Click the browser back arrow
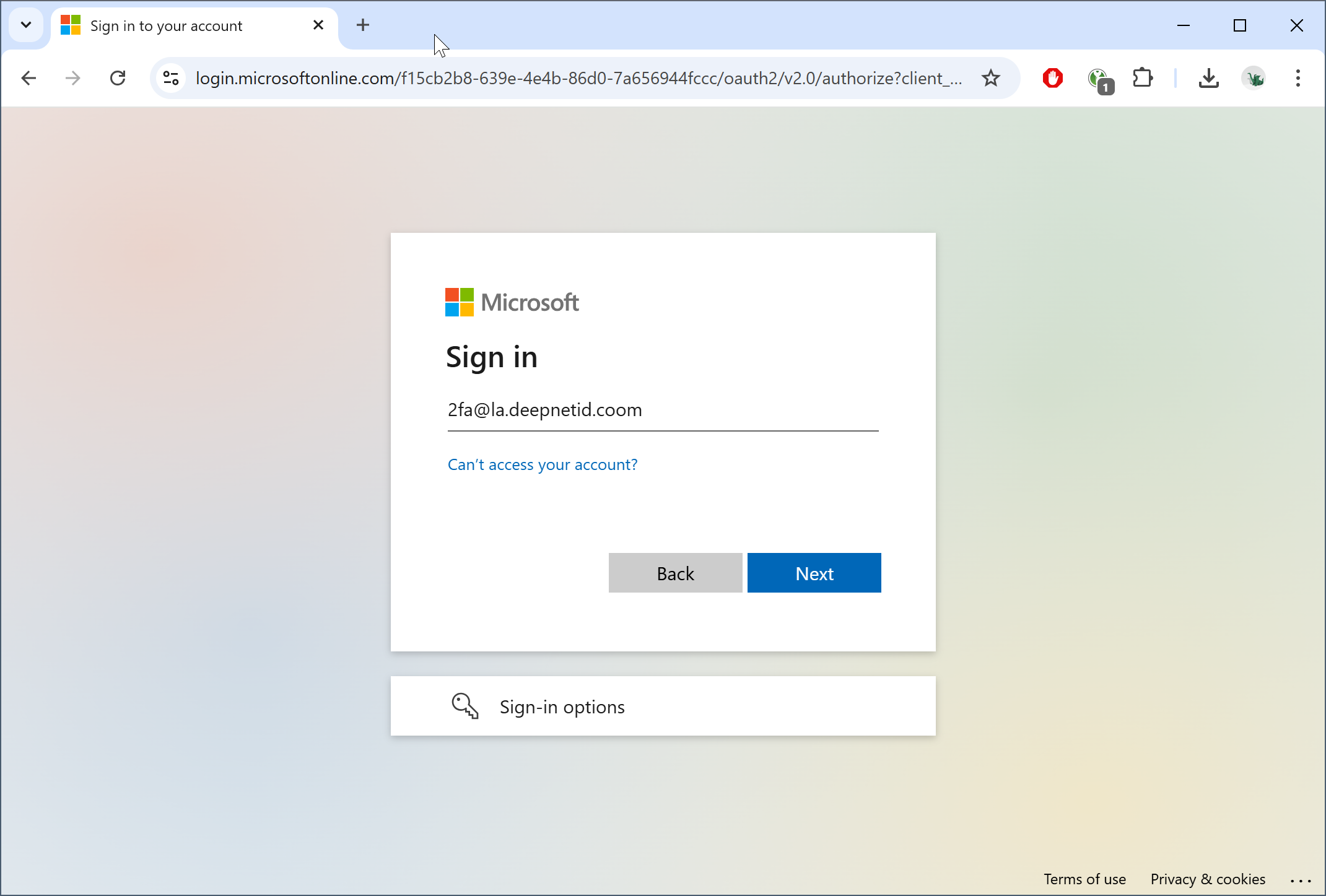The image size is (1326, 896). [x=28, y=78]
